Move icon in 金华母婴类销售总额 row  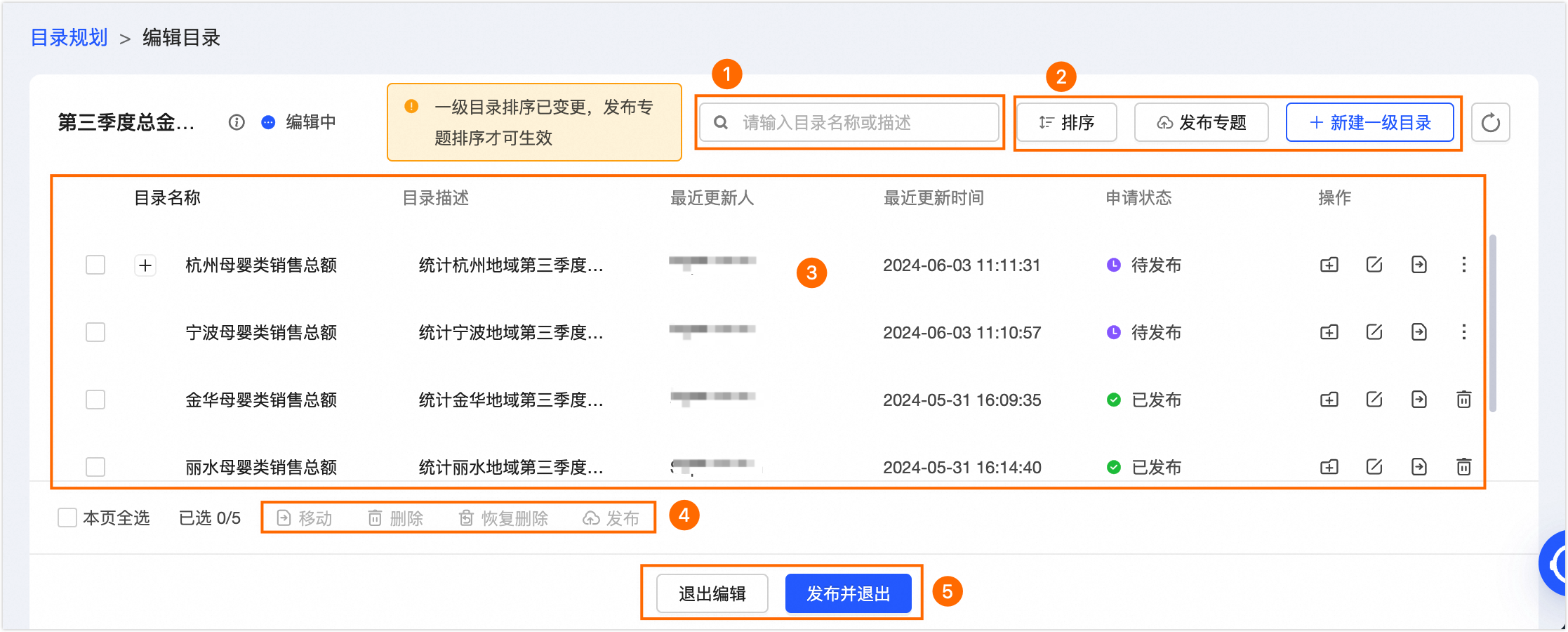(1419, 400)
